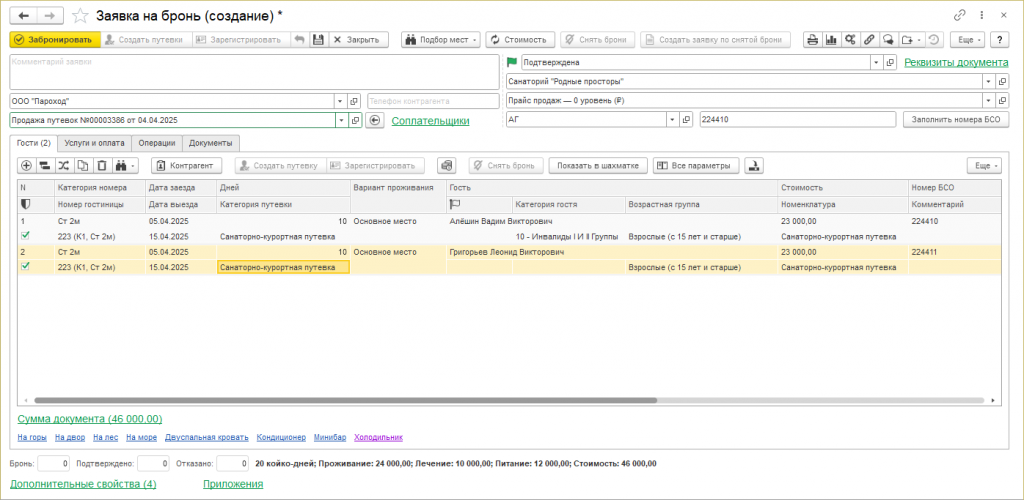Viewport: 1024px width, 500px height.
Task: Switch to the Гости (2) tab
Action: click(33, 142)
